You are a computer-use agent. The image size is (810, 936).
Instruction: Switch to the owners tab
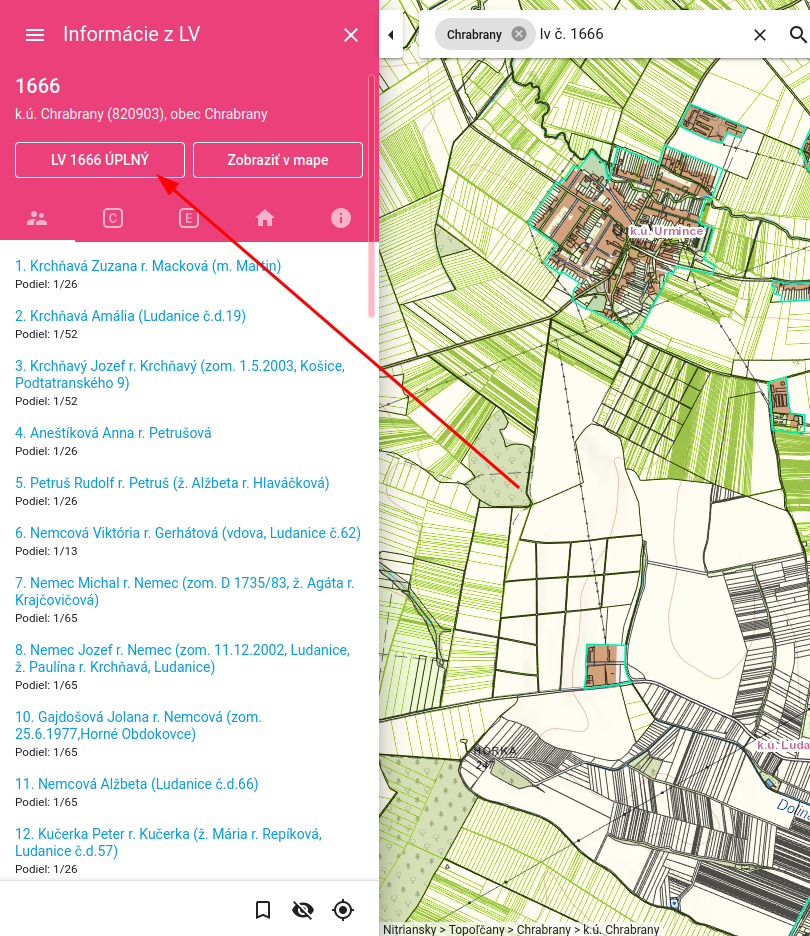(x=37, y=218)
